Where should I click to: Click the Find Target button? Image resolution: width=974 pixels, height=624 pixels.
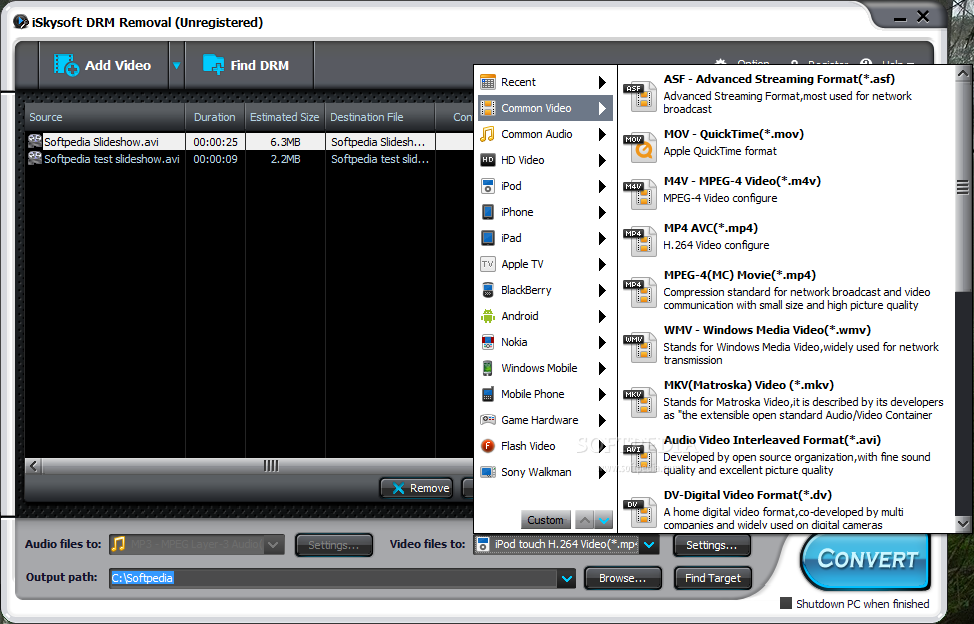coord(712,579)
